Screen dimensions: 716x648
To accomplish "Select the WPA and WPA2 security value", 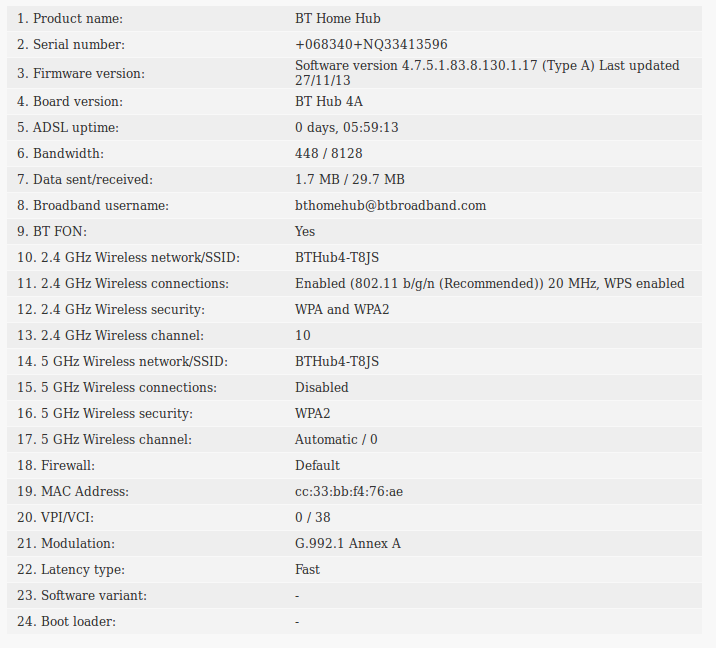I will click(x=342, y=310).
